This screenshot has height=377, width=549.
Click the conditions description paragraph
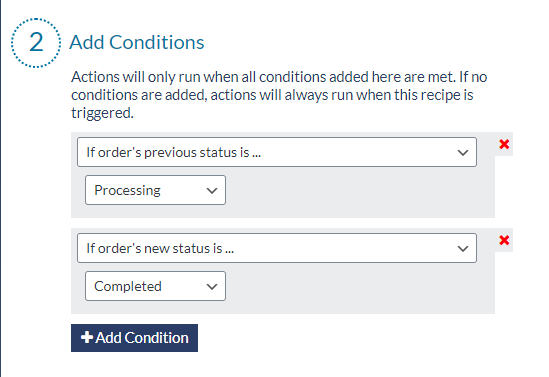point(279,95)
